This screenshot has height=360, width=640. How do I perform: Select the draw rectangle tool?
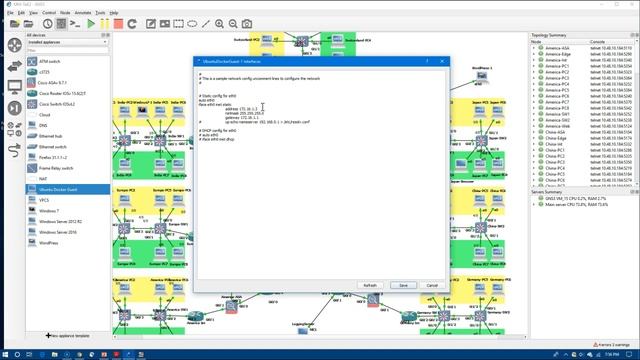click(178, 24)
